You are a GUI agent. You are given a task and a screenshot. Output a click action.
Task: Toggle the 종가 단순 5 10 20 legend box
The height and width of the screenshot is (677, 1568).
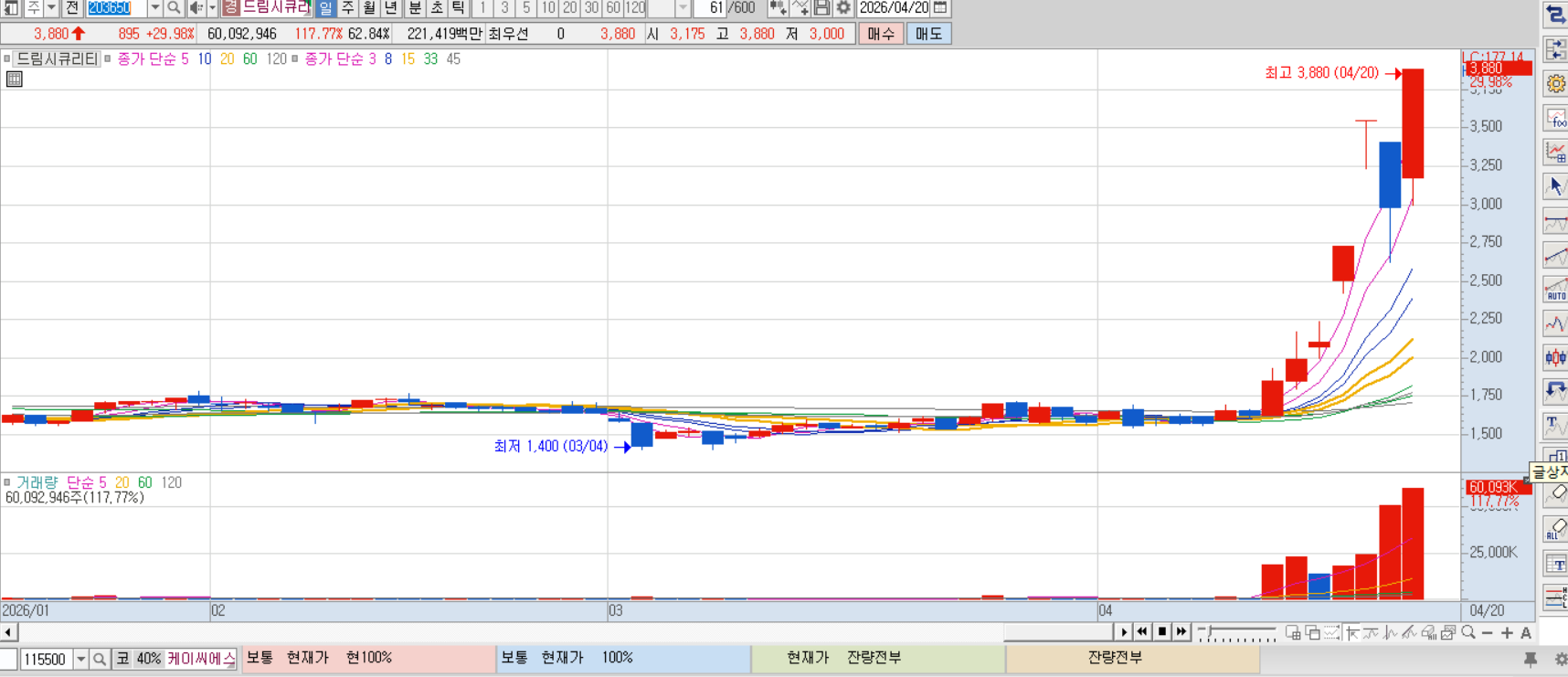pyautogui.click(x=108, y=58)
